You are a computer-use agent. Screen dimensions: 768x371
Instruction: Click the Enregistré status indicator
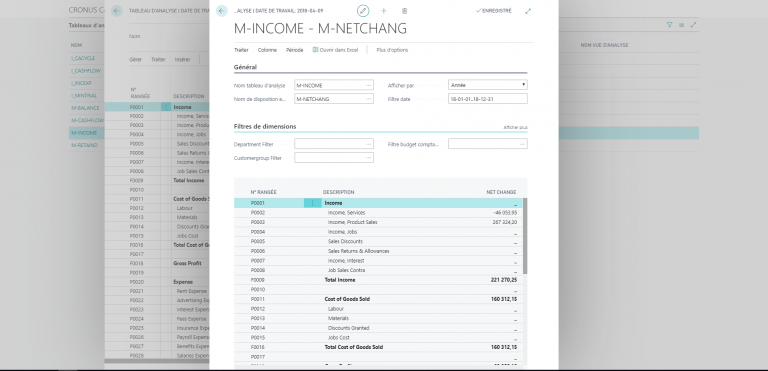[x=494, y=11]
